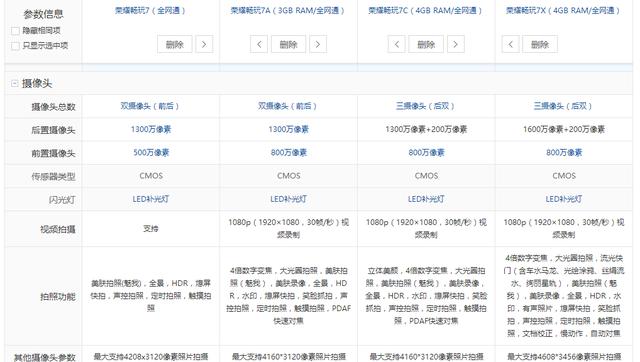Click 800万像素 front camera for 荣耀畅玩7C

(x=426, y=153)
